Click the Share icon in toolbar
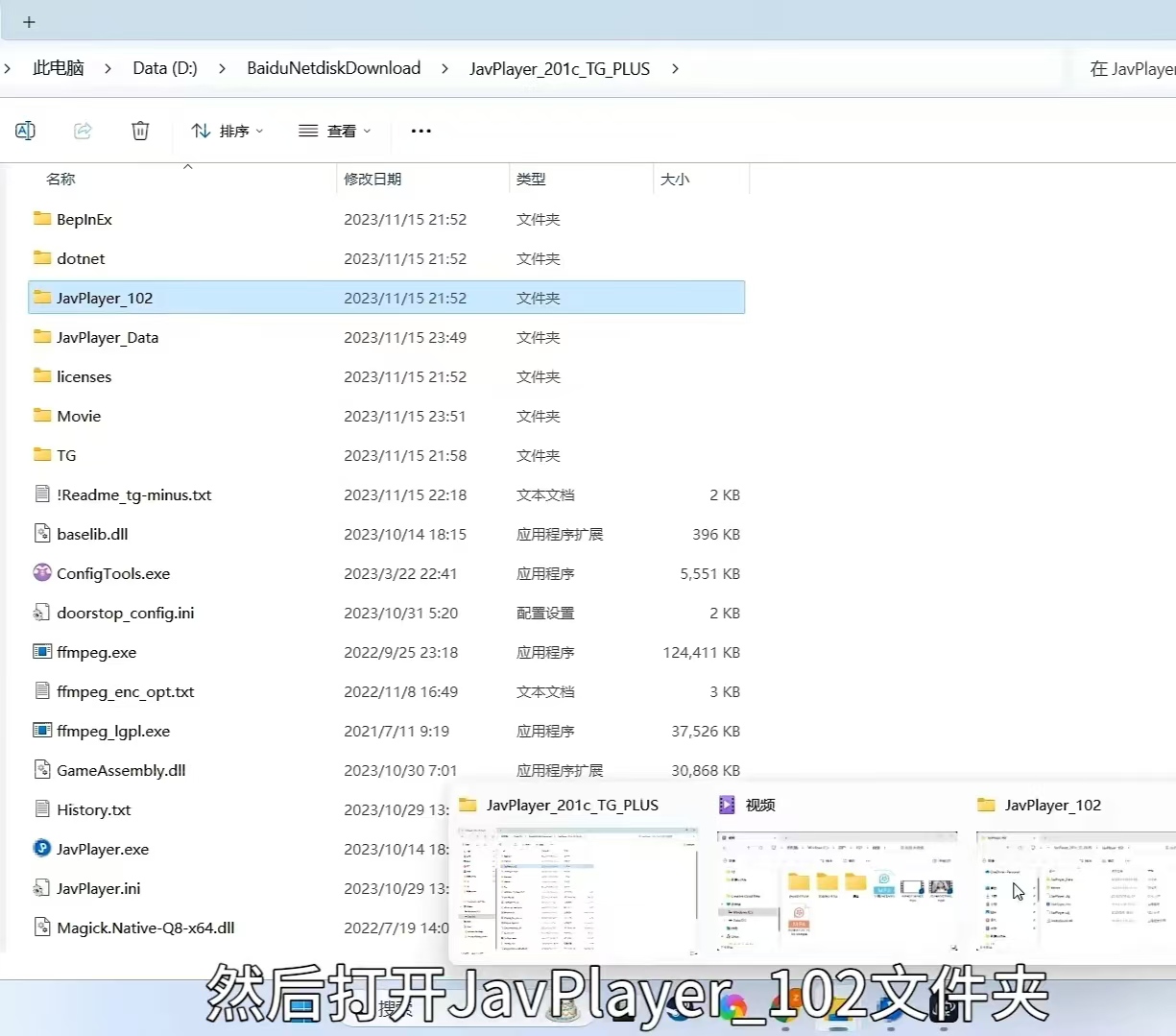Viewport: 1176px width, 1036px height. pos(84,131)
